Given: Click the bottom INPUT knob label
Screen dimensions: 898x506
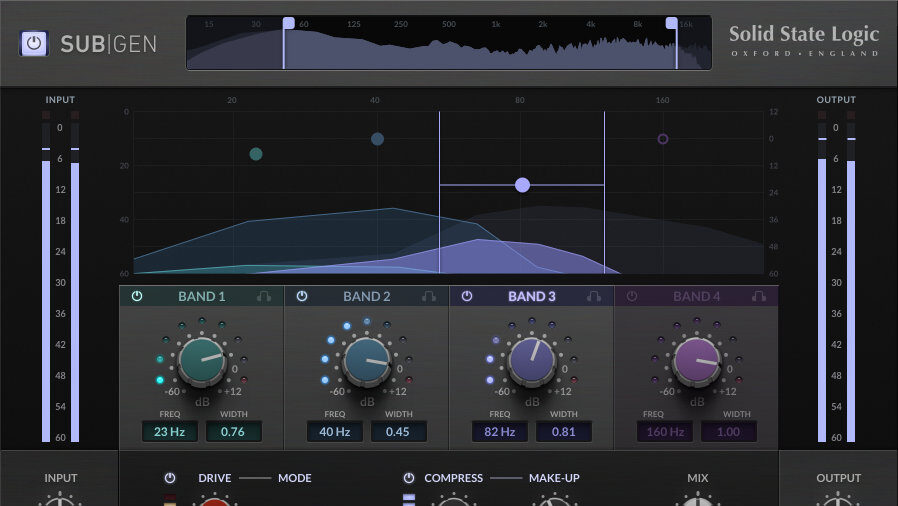Looking at the screenshot, I should click(61, 478).
